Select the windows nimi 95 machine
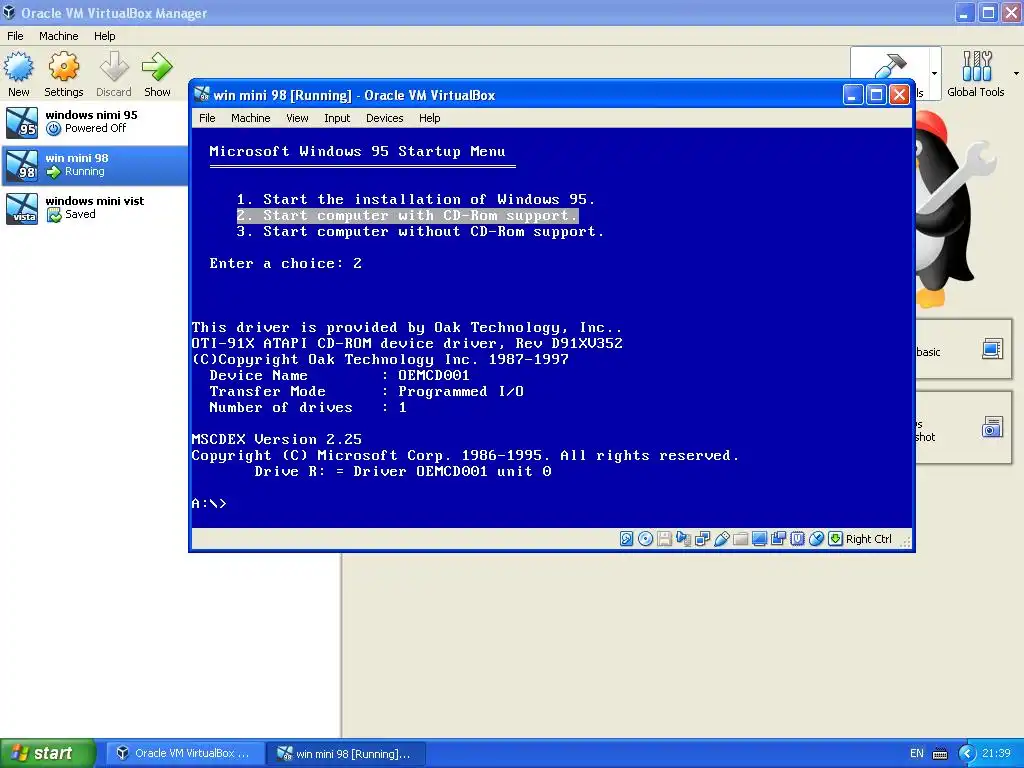Image resolution: width=1024 pixels, height=768 pixels. click(x=94, y=122)
